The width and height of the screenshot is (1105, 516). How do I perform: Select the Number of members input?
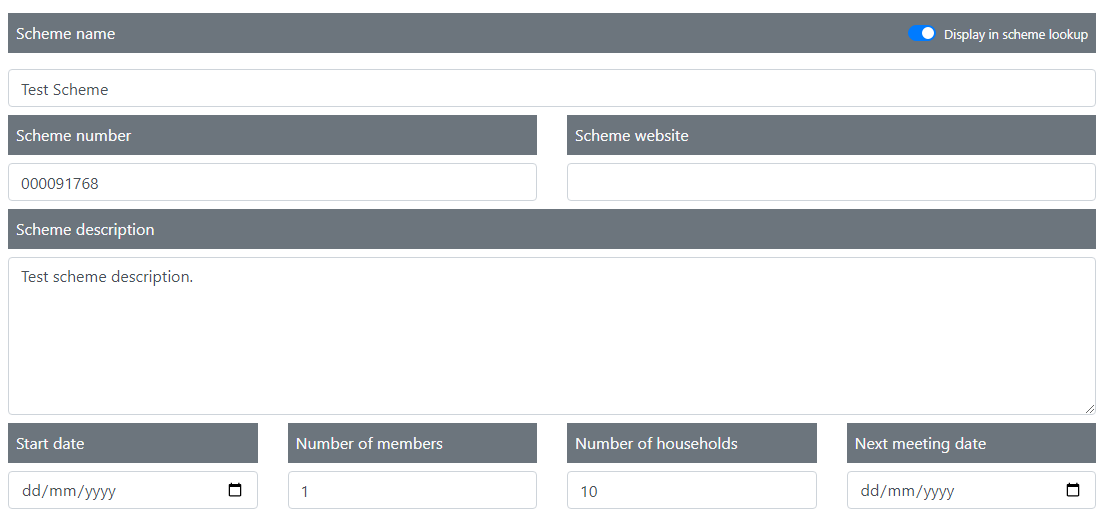pyautogui.click(x=412, y=491)
